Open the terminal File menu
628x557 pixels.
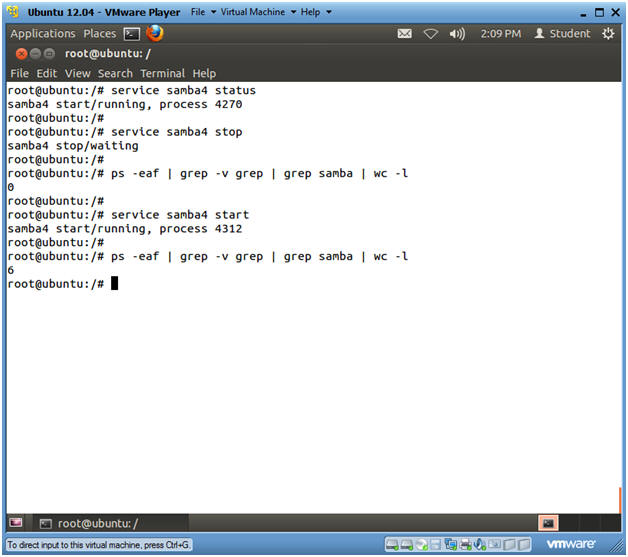20,74
